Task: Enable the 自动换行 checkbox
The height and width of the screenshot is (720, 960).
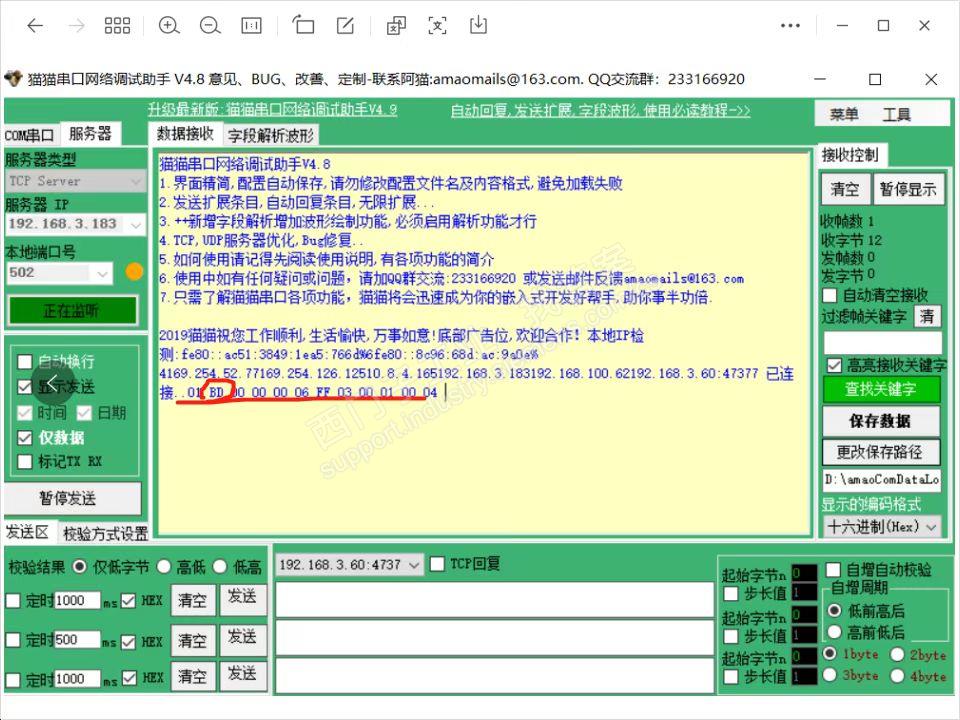Action: 24,362
